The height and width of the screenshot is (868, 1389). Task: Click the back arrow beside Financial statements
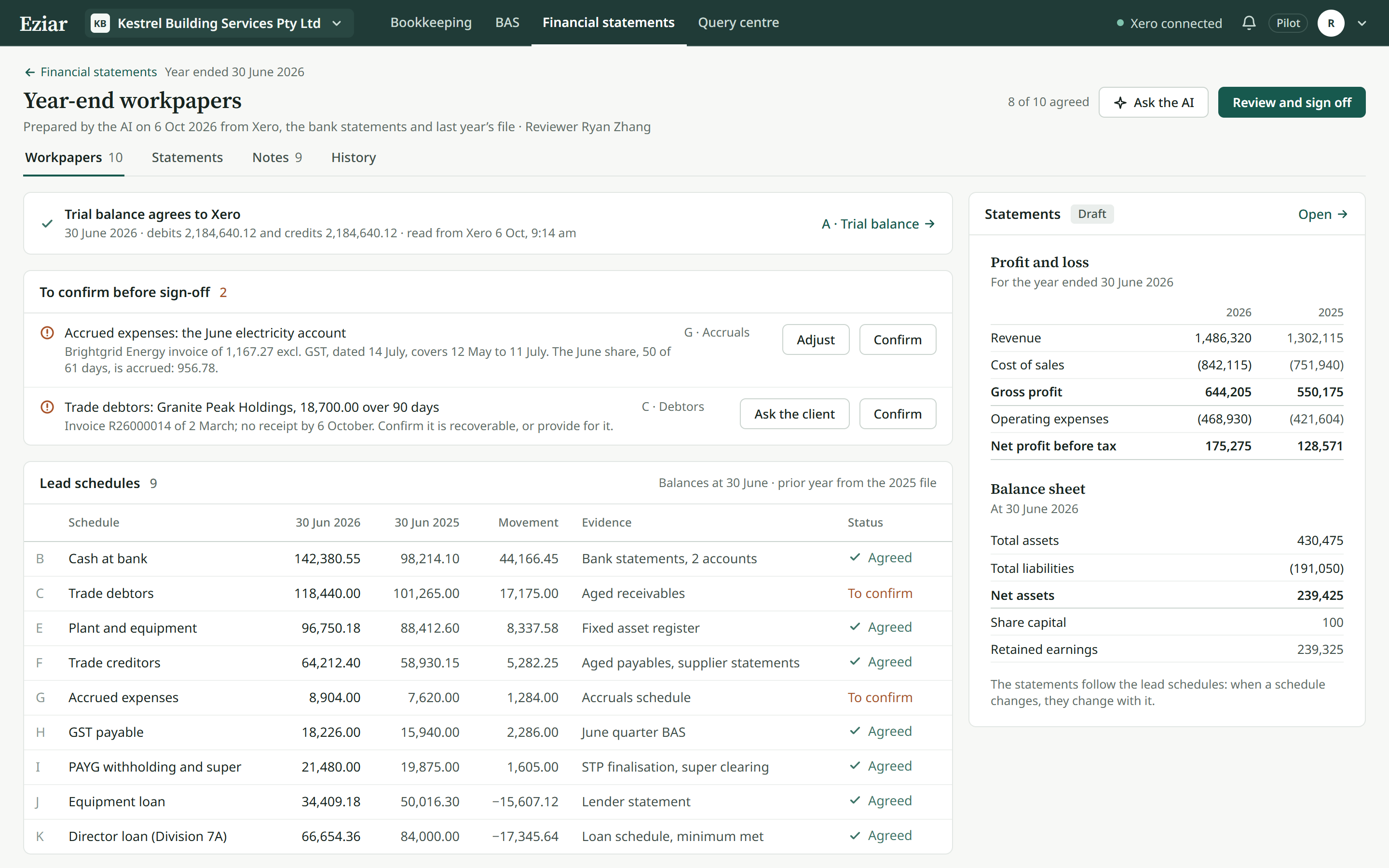(x=30, y=72)
